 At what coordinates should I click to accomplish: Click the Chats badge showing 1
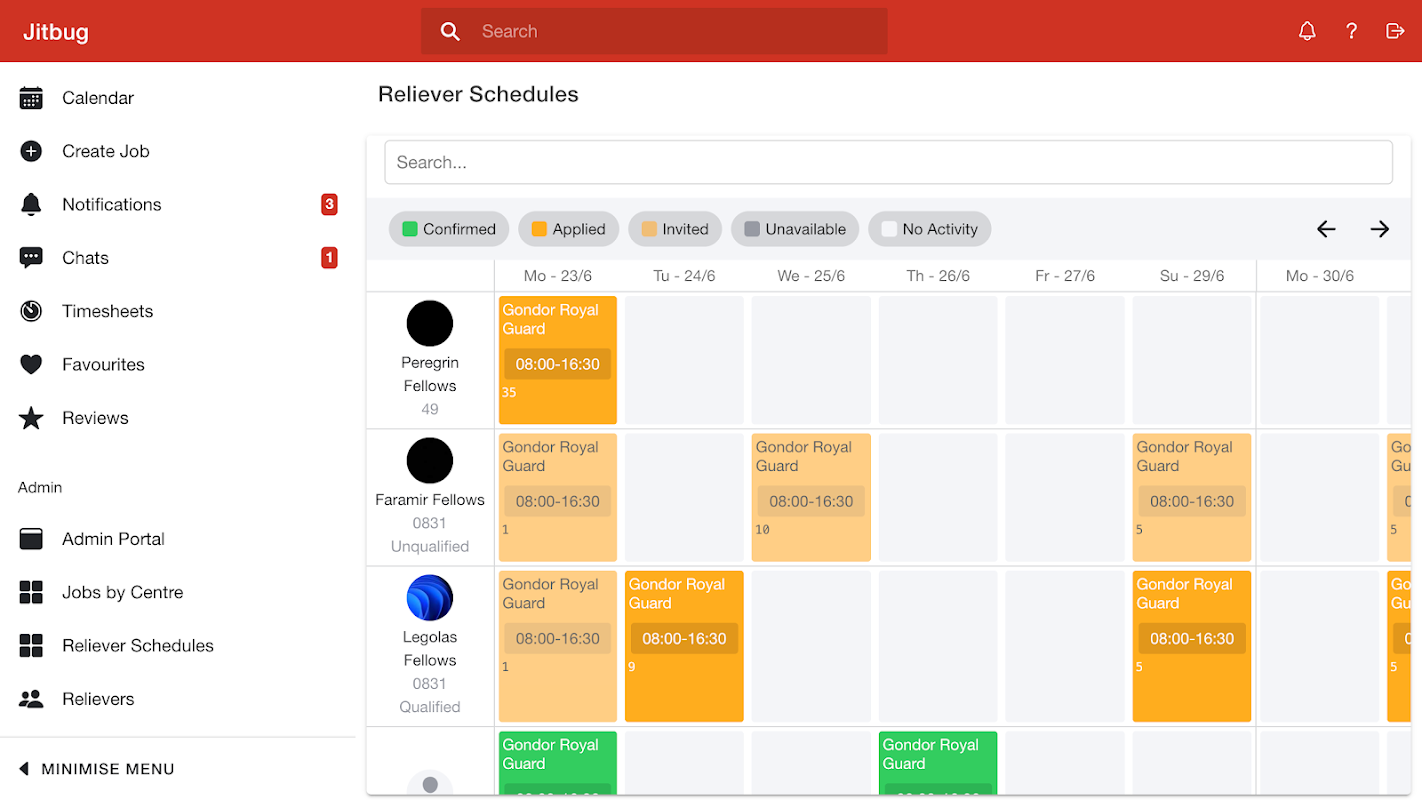pos(329,258)
